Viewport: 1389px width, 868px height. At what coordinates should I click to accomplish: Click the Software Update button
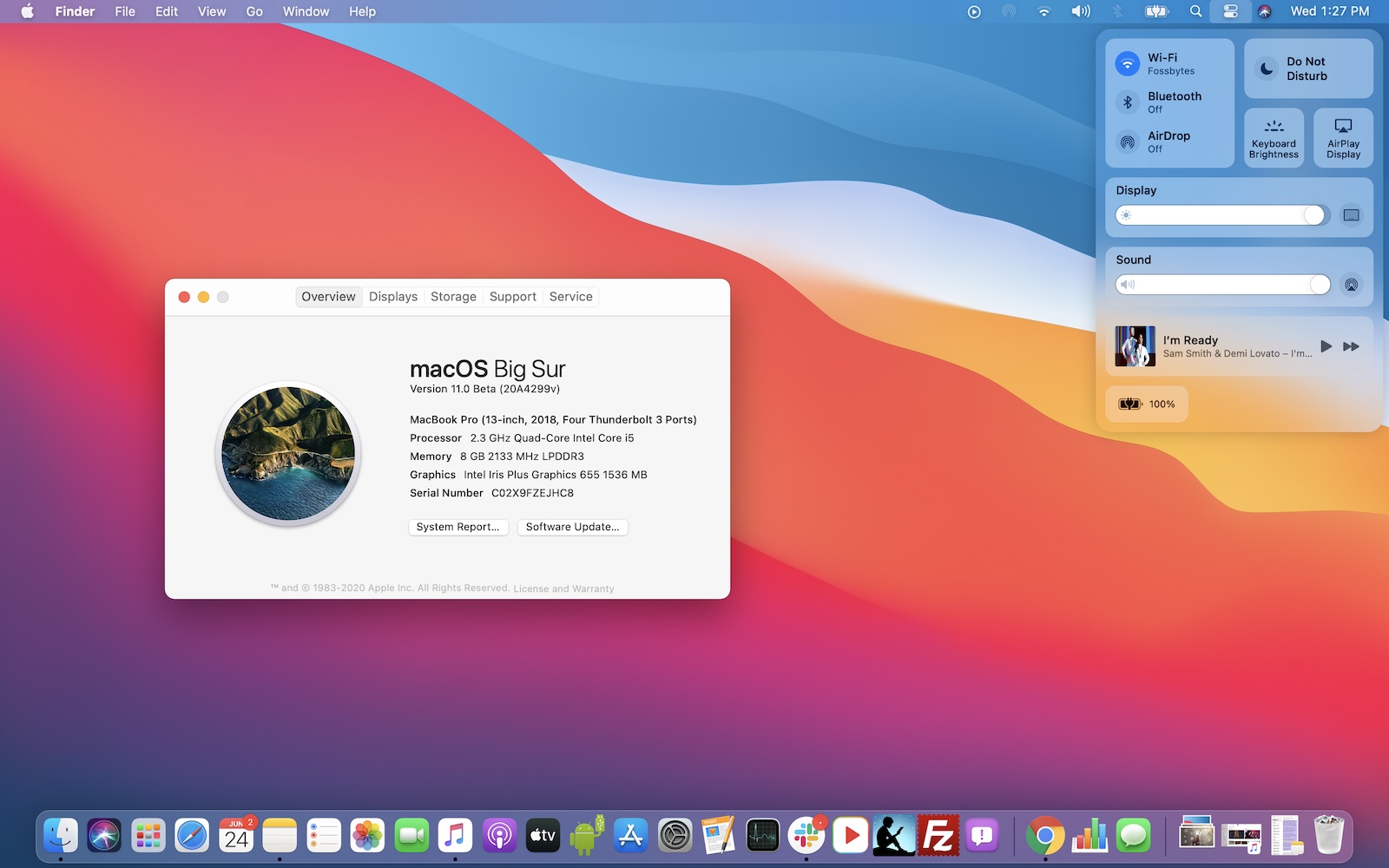(x=572, y=527)
